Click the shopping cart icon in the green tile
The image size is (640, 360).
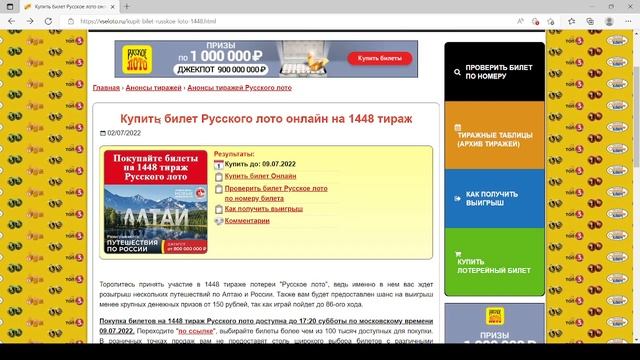(458, 254)
